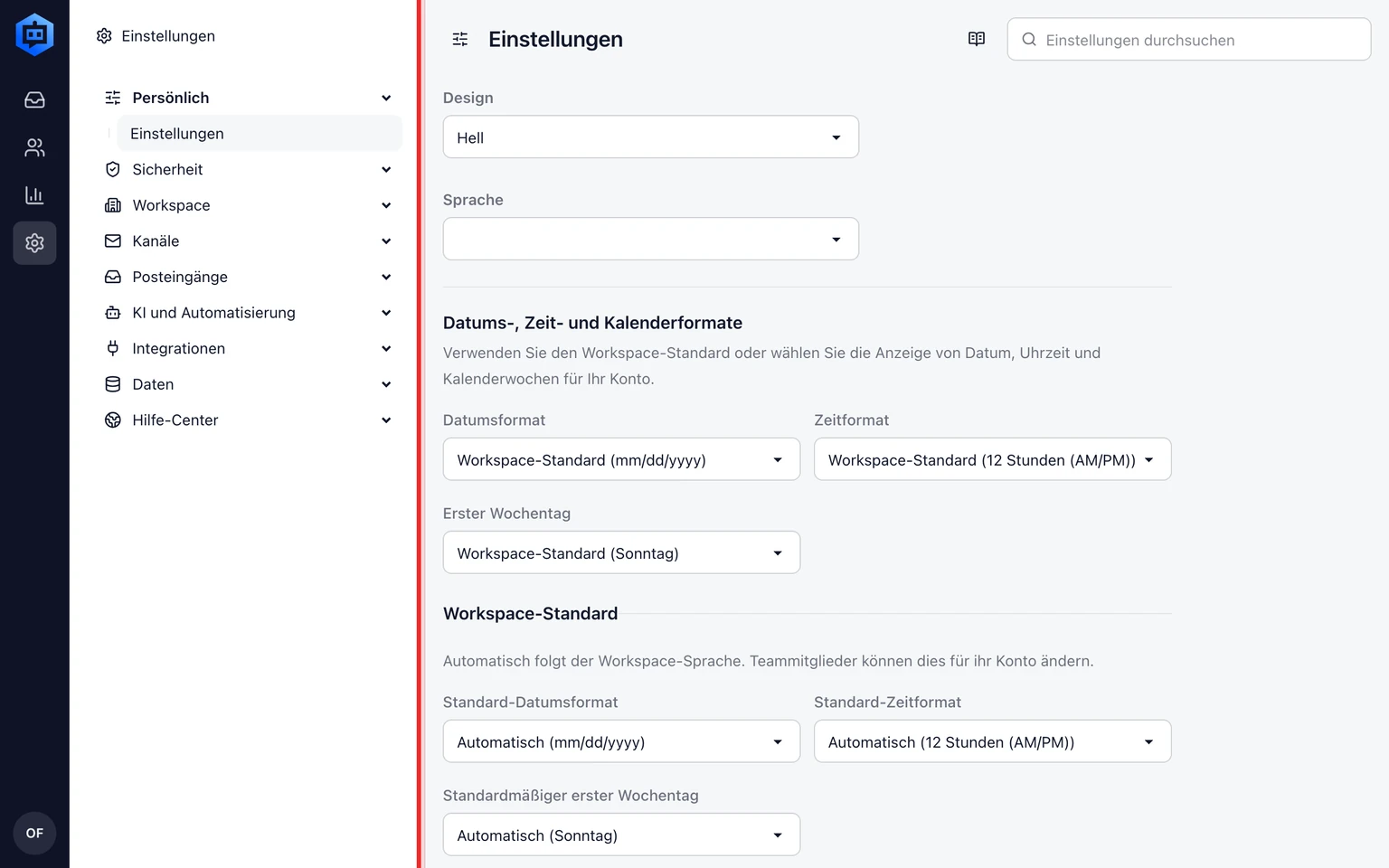This screenshot has height=868, width=1389.
Task: Click the Einstellungen page title
Action: coord(555,39)
